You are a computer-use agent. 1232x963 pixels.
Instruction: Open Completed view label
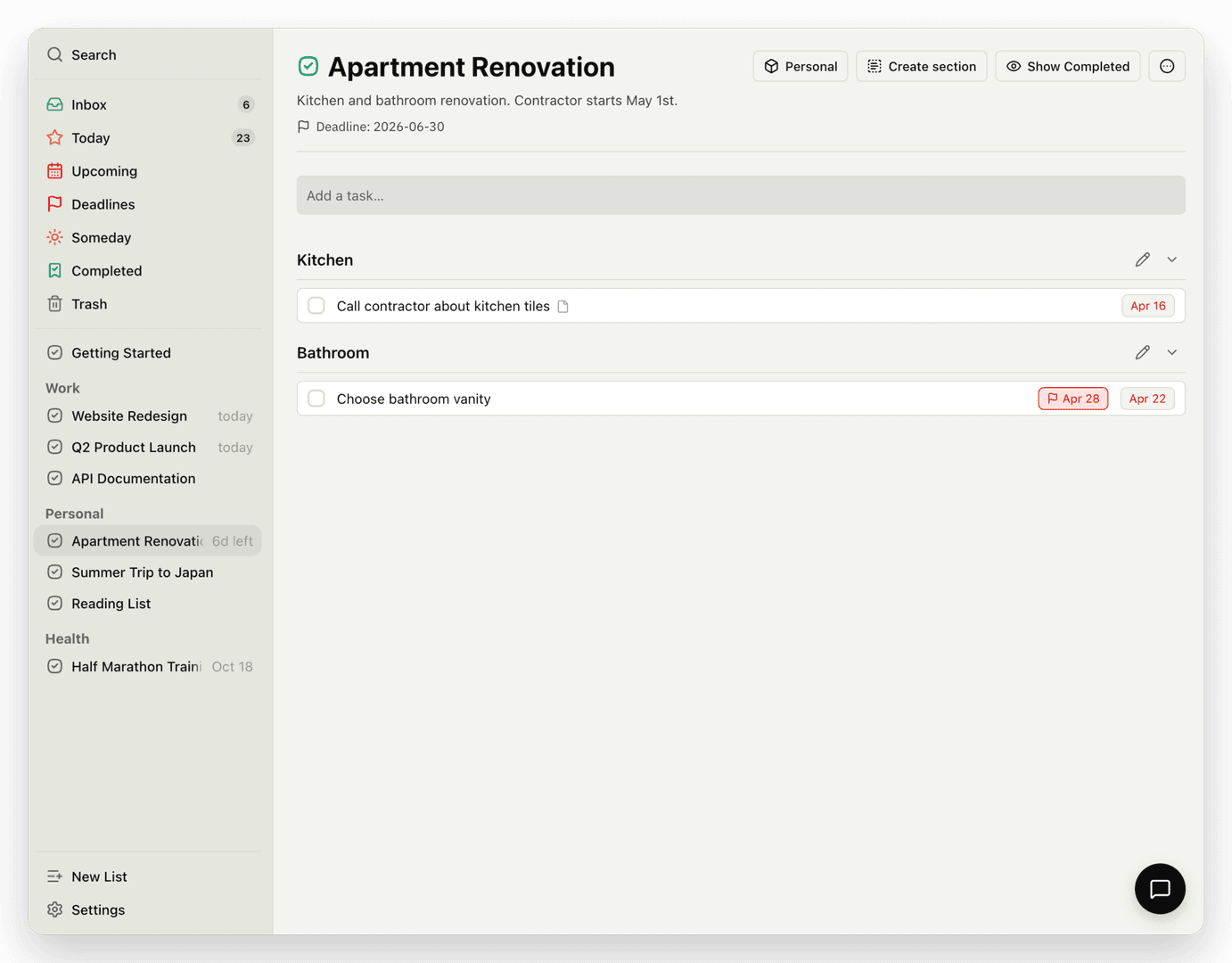[107, 270]
